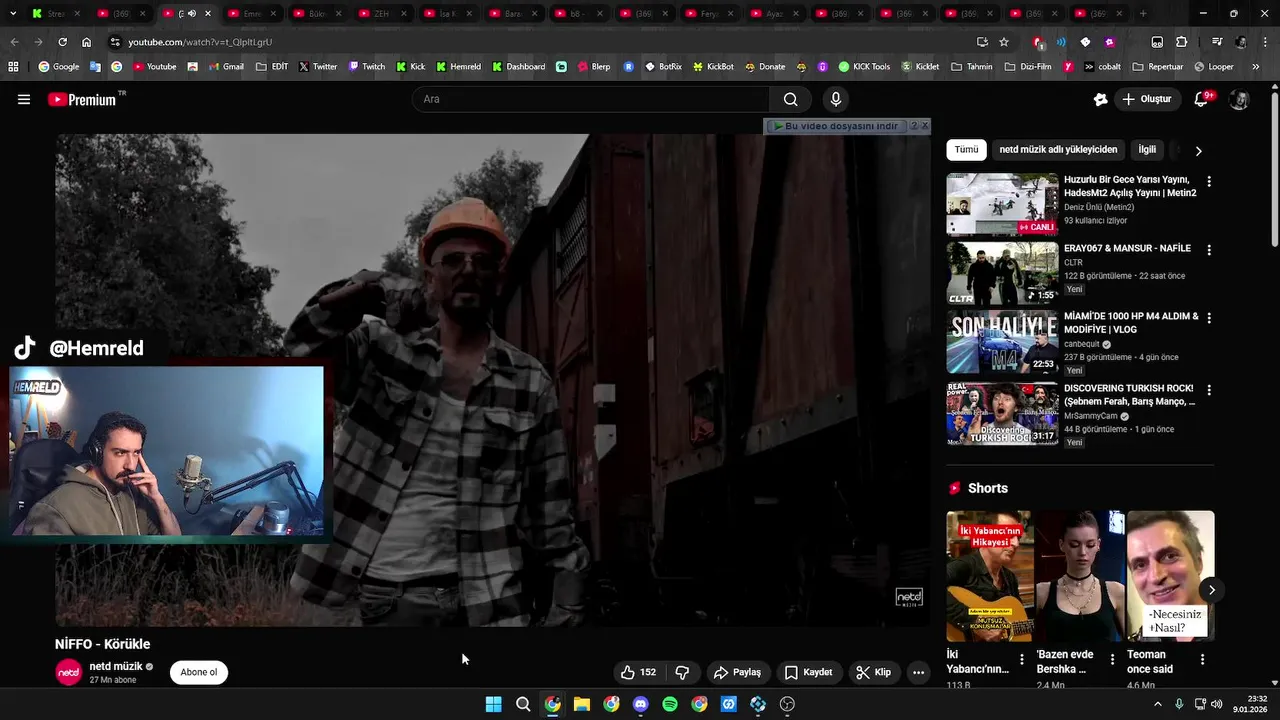Open the KICK Tools bookmark
The height and width of the screenshot is (720, 1280).
[x=864, y=67]
